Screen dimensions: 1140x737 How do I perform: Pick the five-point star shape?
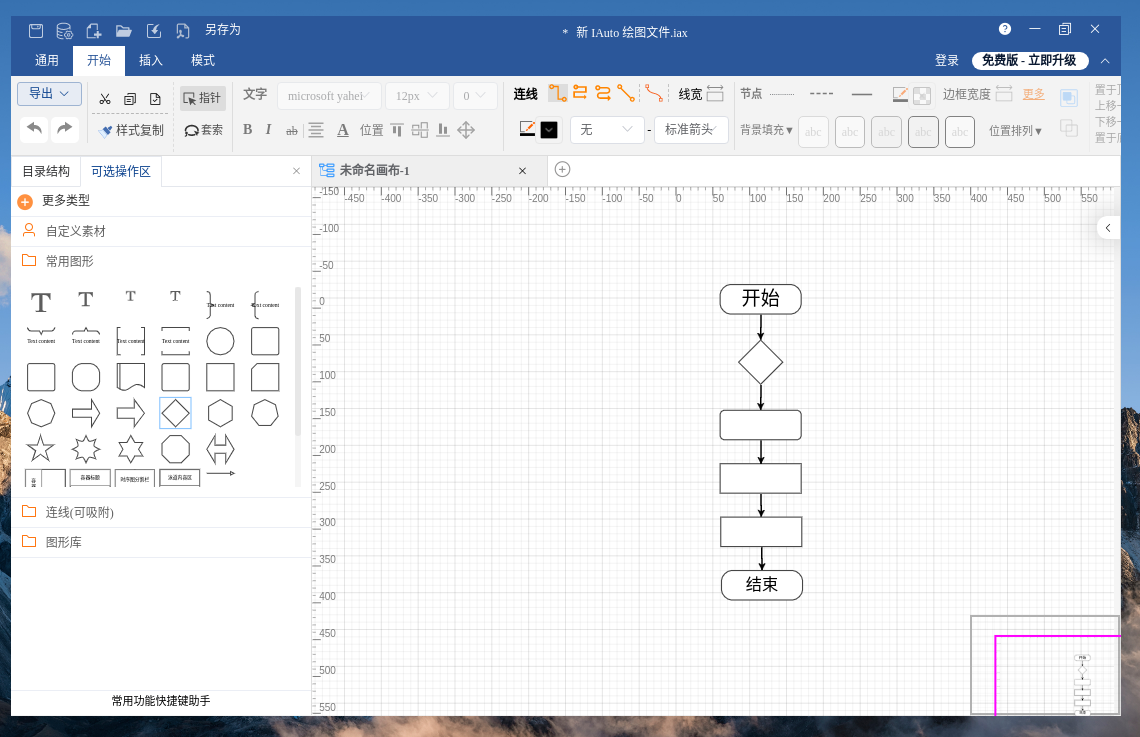click(41, 448)
